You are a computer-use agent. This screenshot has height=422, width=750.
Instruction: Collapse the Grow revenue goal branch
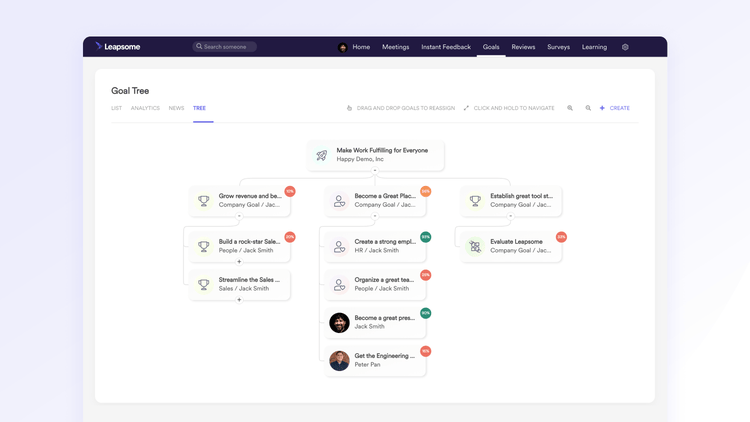pos(239,216)
